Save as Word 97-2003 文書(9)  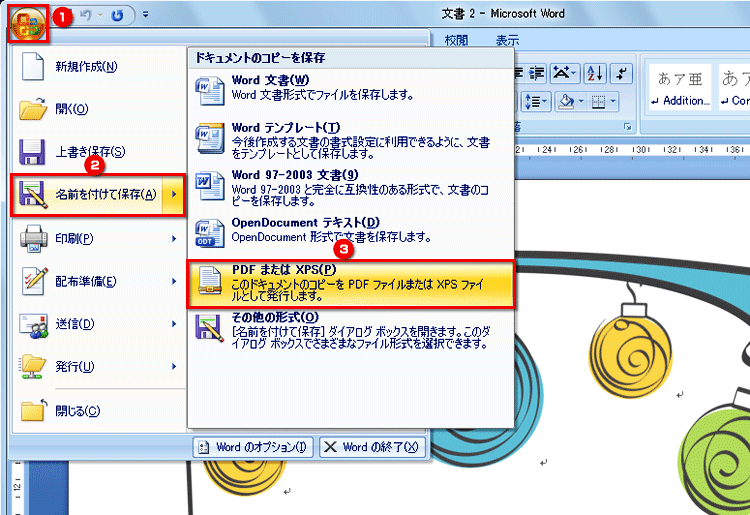point(351,188)
